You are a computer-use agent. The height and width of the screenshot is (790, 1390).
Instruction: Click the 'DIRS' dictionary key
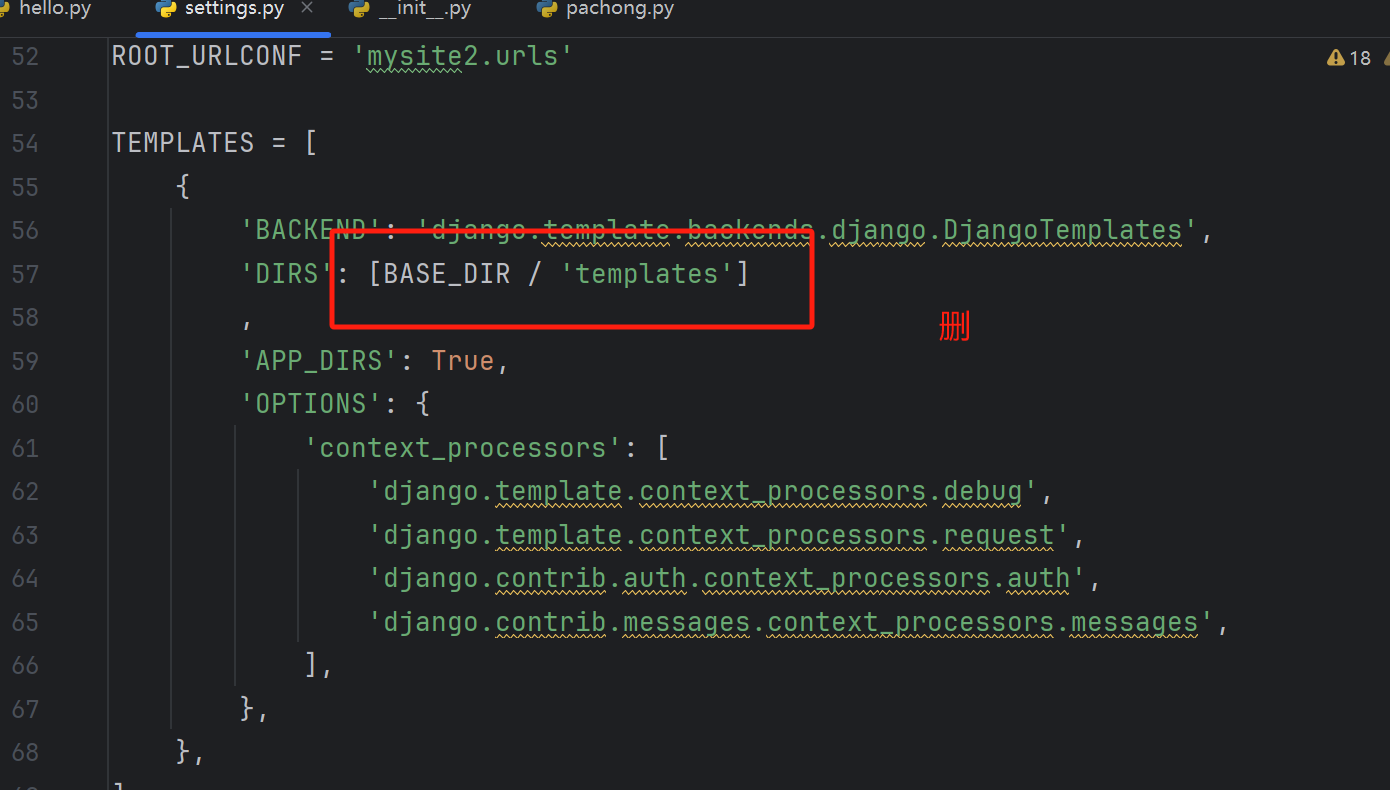(287, 273)
